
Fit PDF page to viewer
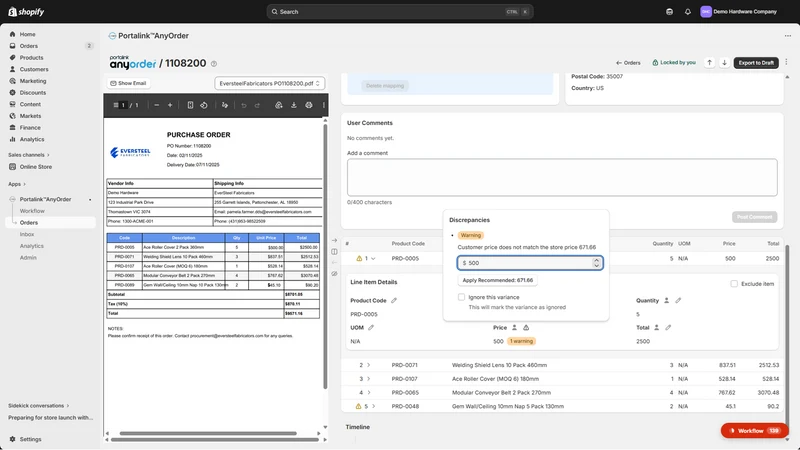click(x=190, y=105)
